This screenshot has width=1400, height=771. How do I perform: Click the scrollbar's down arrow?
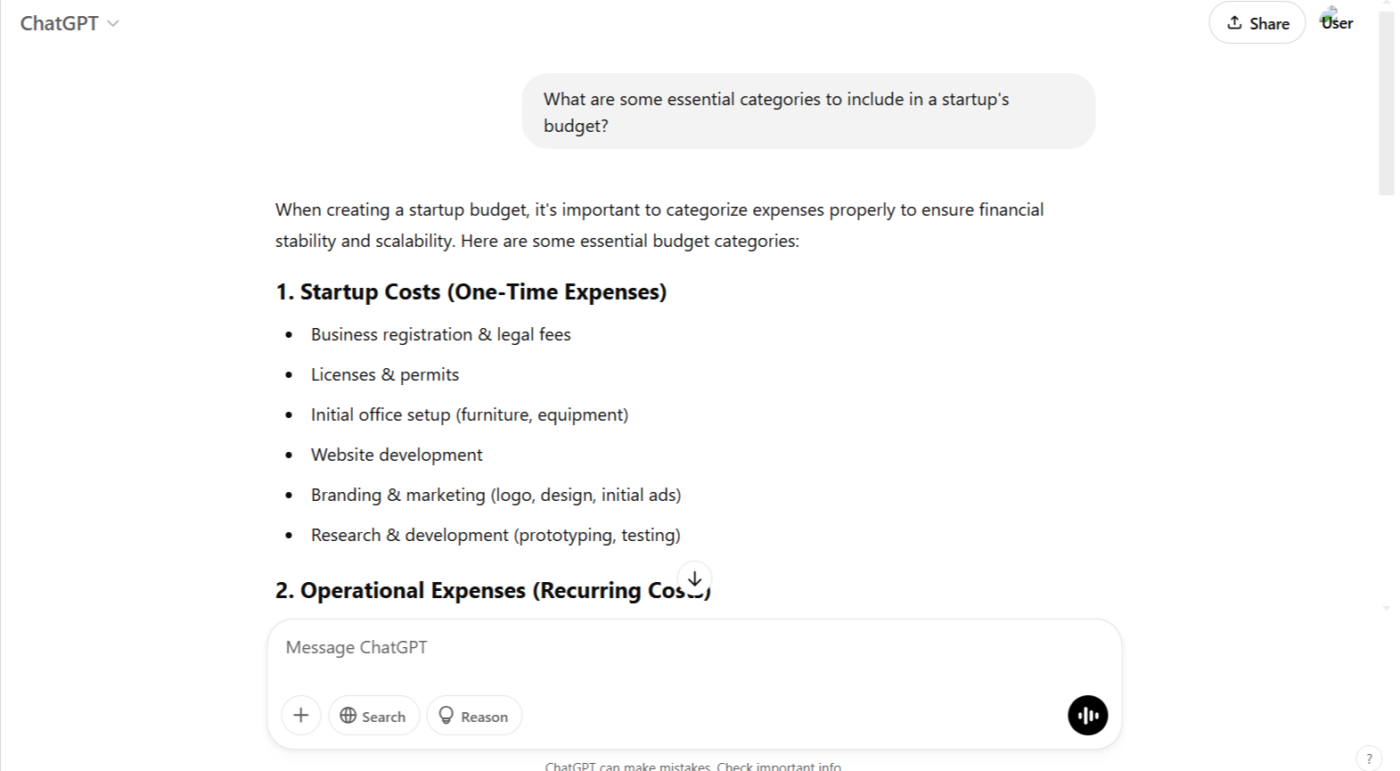pyautogui.click(x=1386, y=607)
